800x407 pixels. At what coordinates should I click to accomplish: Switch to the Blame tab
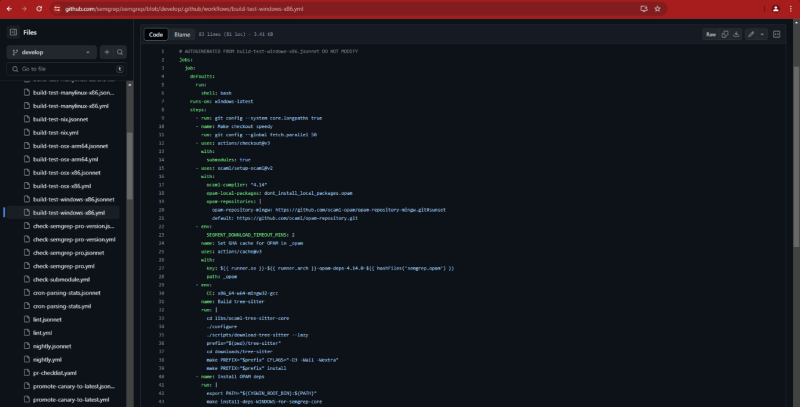coord(182,34)
